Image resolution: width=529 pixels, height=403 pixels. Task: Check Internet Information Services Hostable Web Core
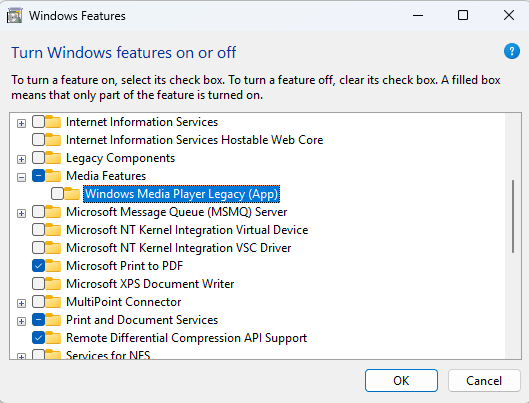tap(38, 140)
